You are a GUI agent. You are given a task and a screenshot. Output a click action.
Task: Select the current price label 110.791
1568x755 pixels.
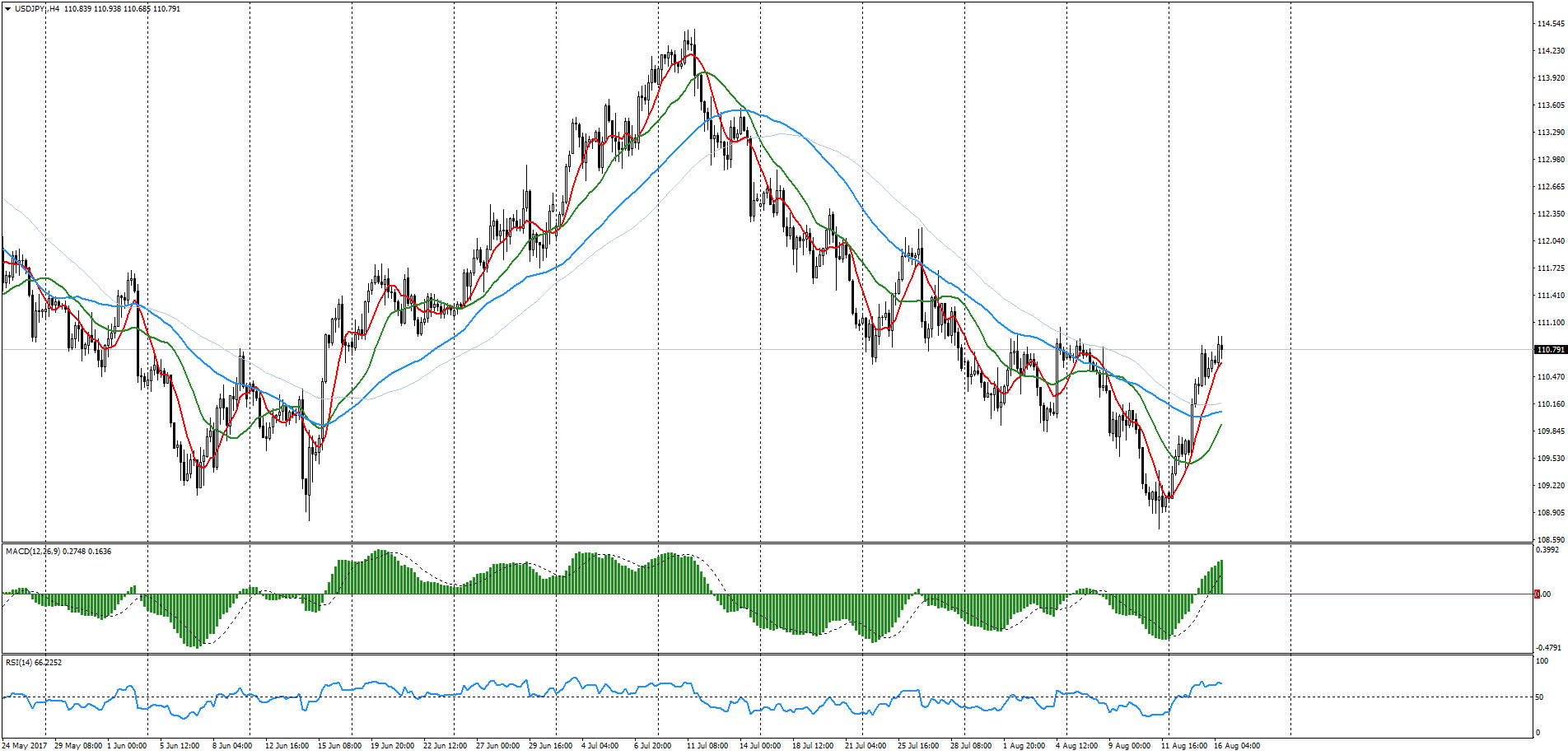click(x=1550, y=350)
